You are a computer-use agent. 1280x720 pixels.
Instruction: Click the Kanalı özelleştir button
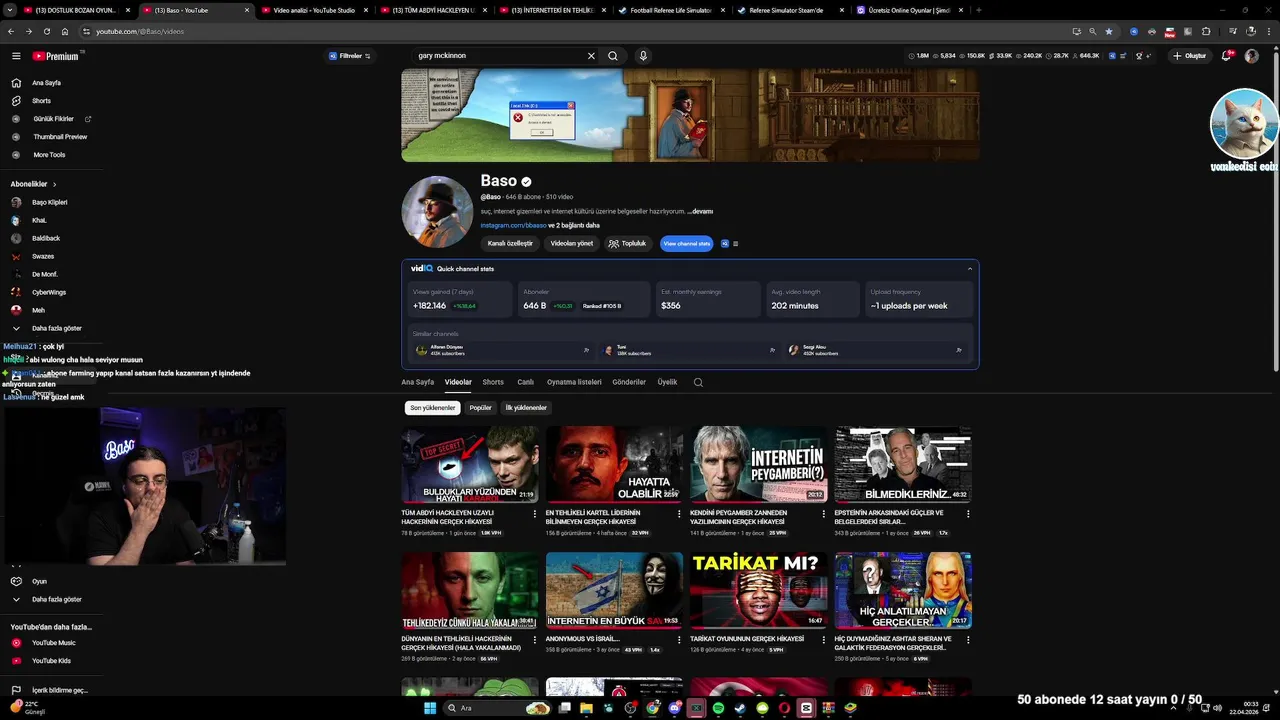click(x=510, y=243)
